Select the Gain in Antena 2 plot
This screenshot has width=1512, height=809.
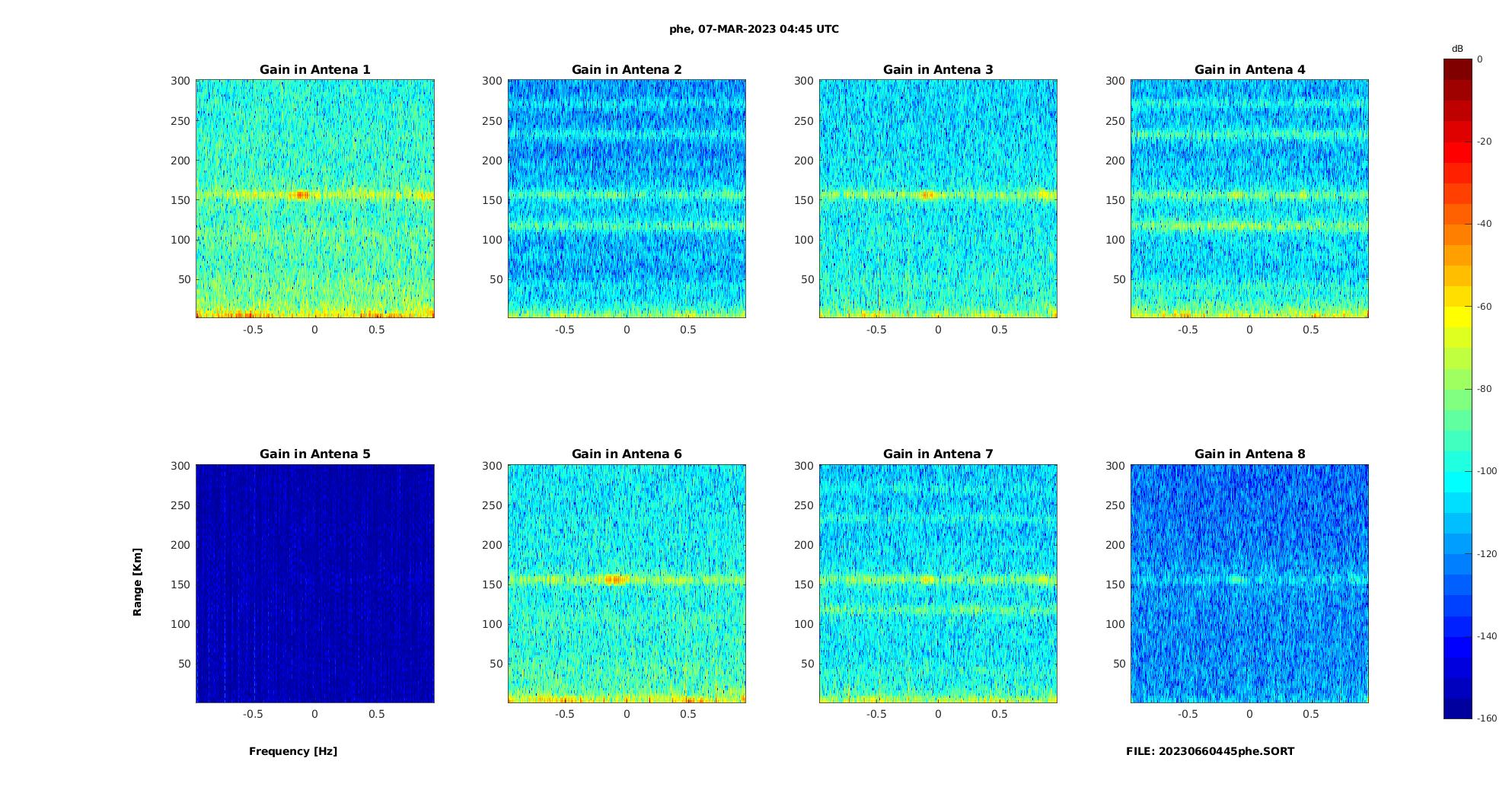627,199
